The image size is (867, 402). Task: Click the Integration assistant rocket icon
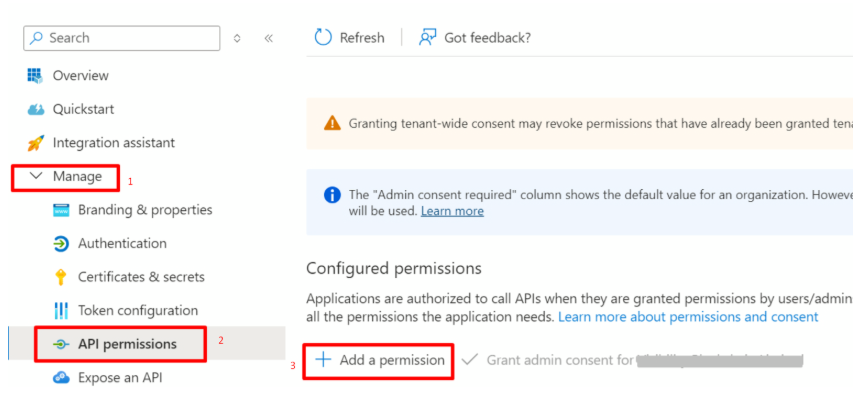tap(36, 143)
